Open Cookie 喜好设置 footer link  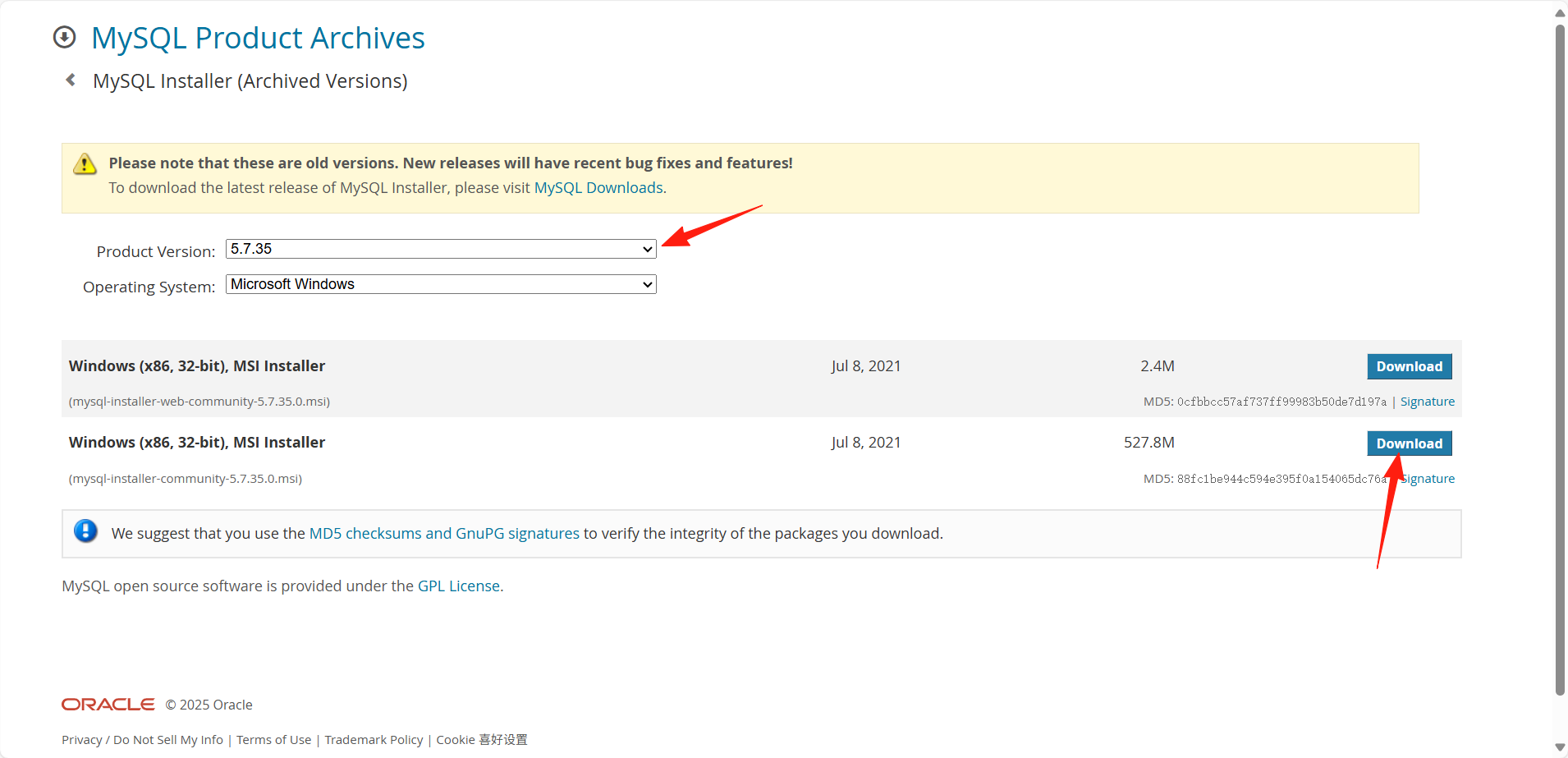tap(482, 740)
